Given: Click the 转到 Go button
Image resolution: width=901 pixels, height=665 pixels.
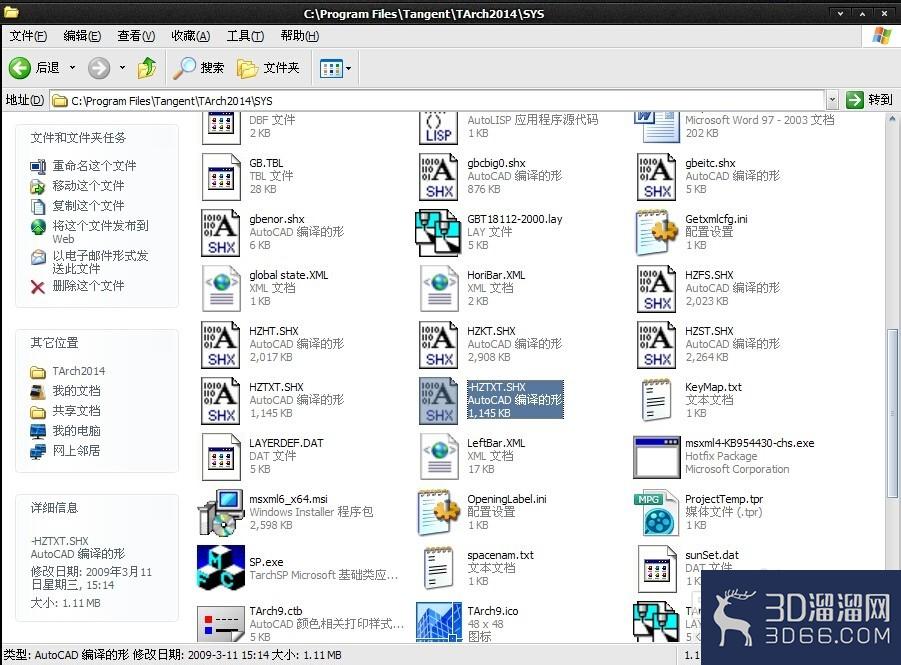Looking at the screenshot, I should [870, 100].
